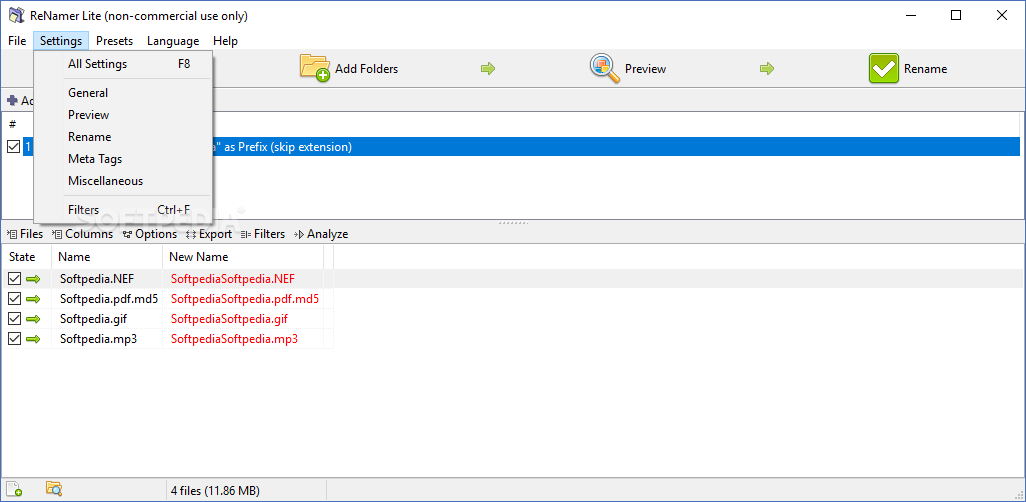The height and width of the screenshot is (502, 1026).
Task: Open the Help menu
Action: coord(225,41)
